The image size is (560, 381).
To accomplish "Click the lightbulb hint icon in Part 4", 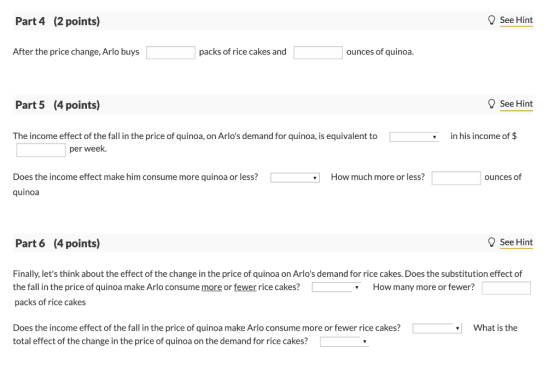I will (x=491, y=20).
